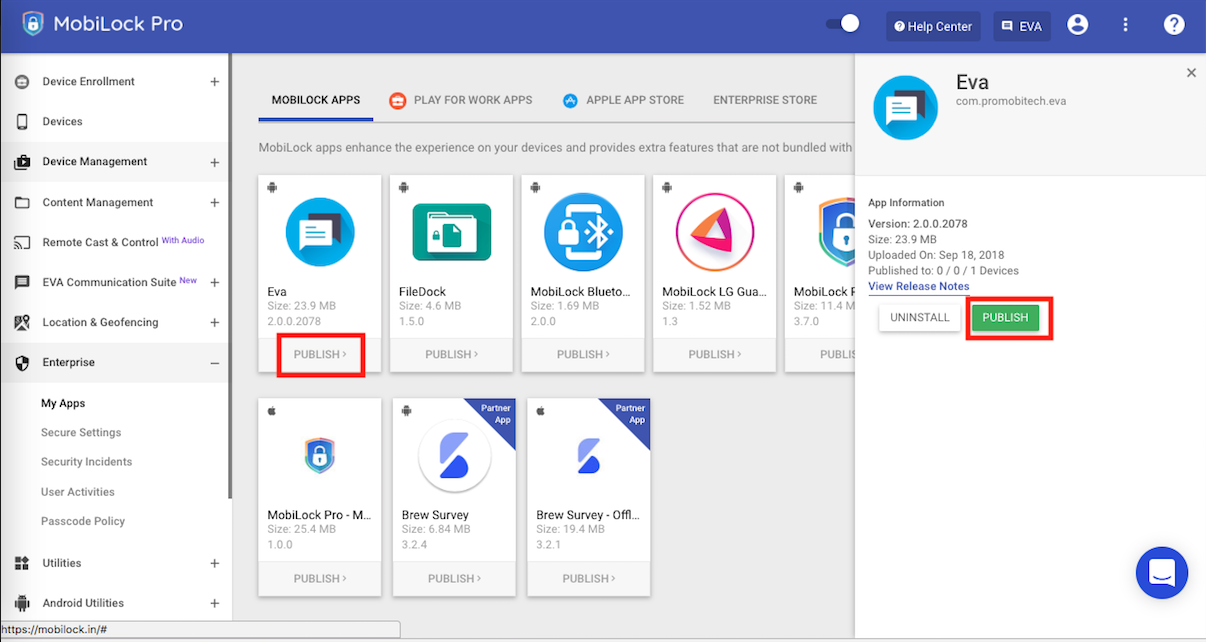Click the MobiLock LG Guard app icon
Viewport: 1206px width, 642px height.
pyautogui.click(x=715, y=232)
